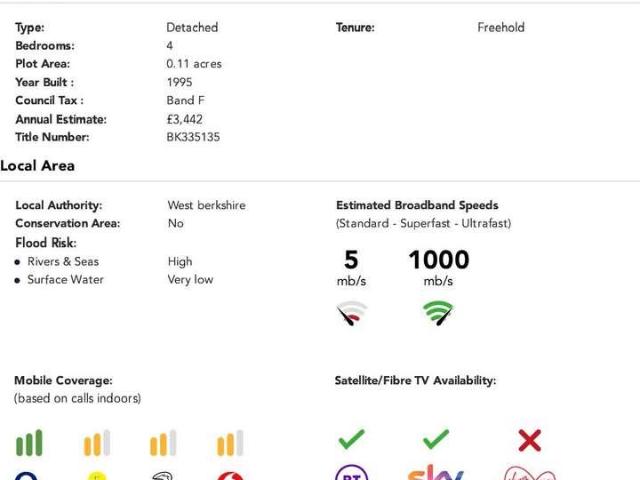
Task: Click the Vodafone red logo
Action: [x=230, y=476]
